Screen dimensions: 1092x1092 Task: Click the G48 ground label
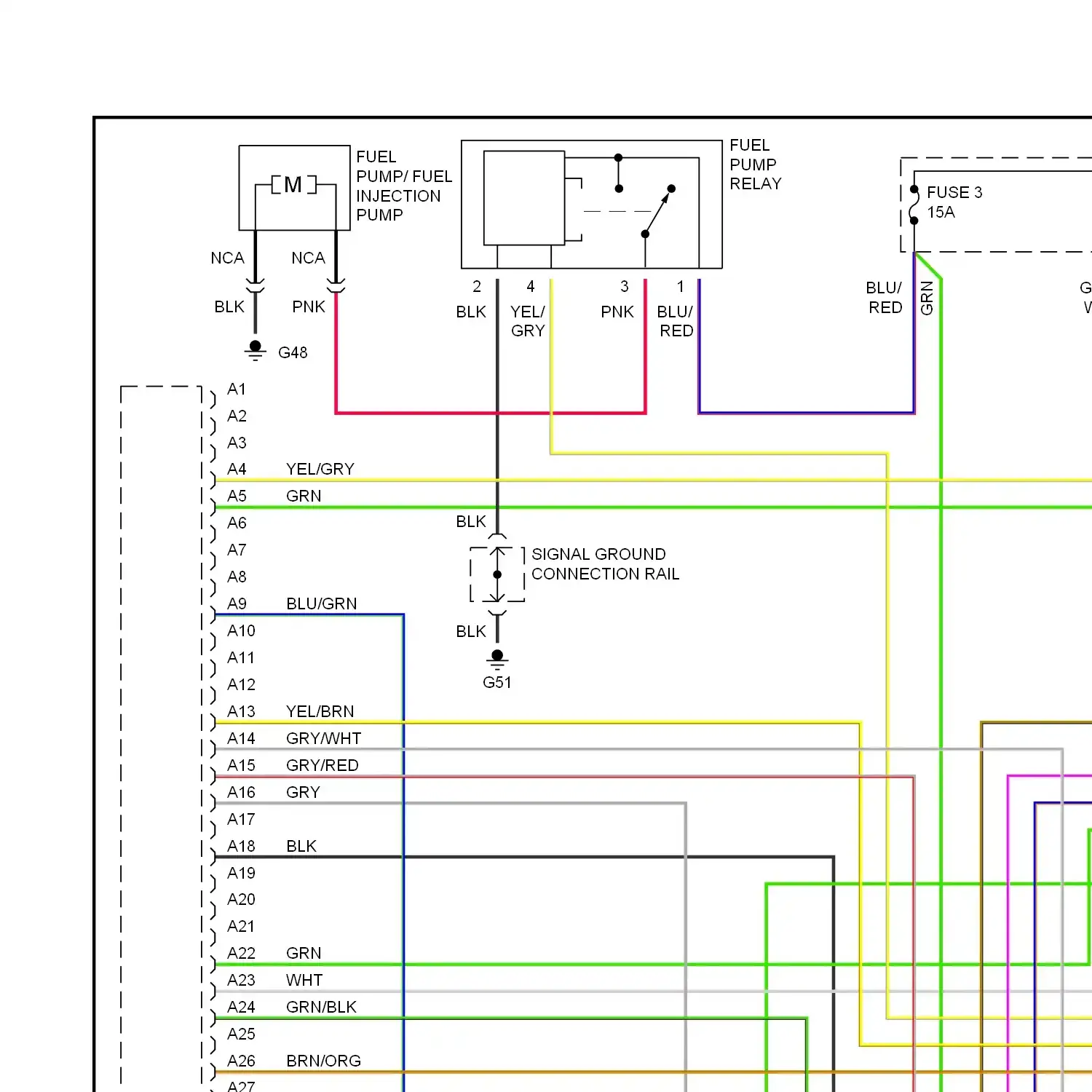[293, 352]
